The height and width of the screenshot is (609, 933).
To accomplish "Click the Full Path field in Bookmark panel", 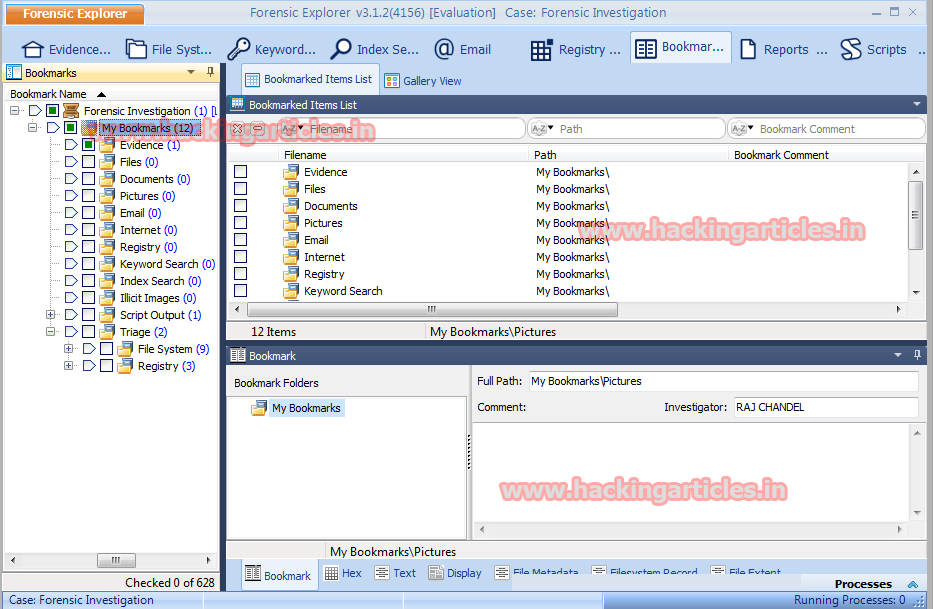I will (724, 381).
